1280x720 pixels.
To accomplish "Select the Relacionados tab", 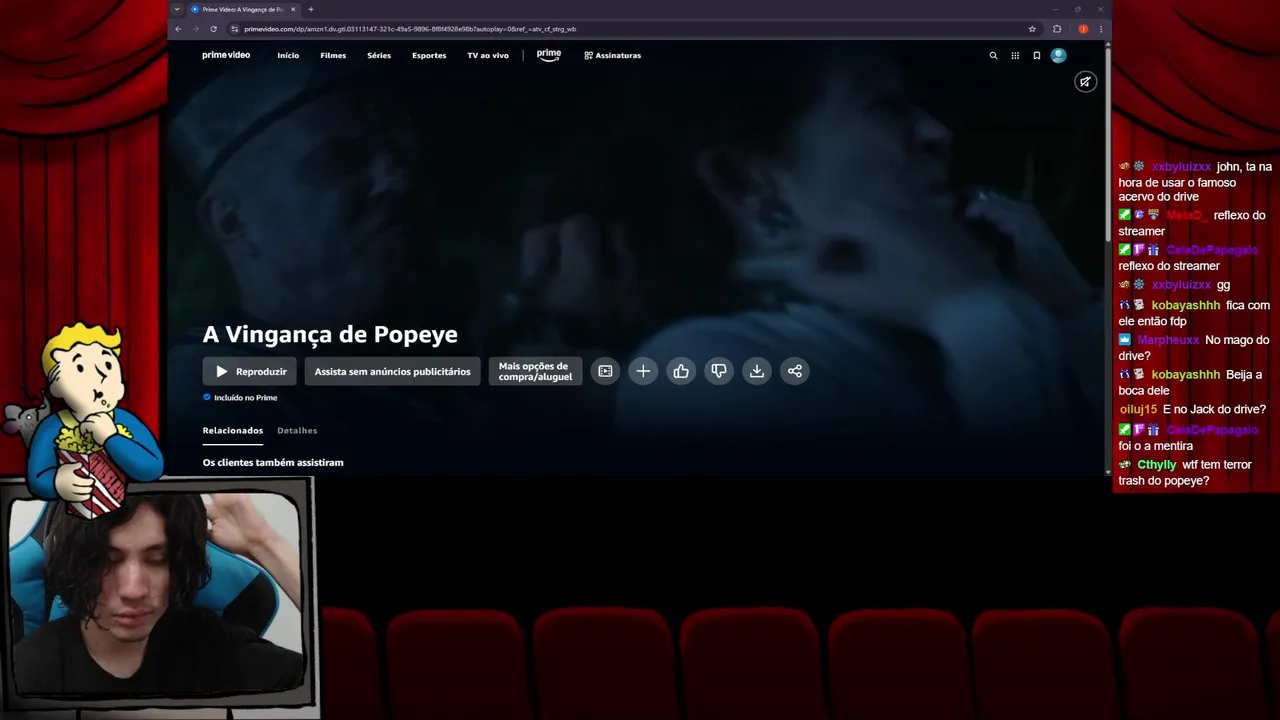I will tap(233, 431).
